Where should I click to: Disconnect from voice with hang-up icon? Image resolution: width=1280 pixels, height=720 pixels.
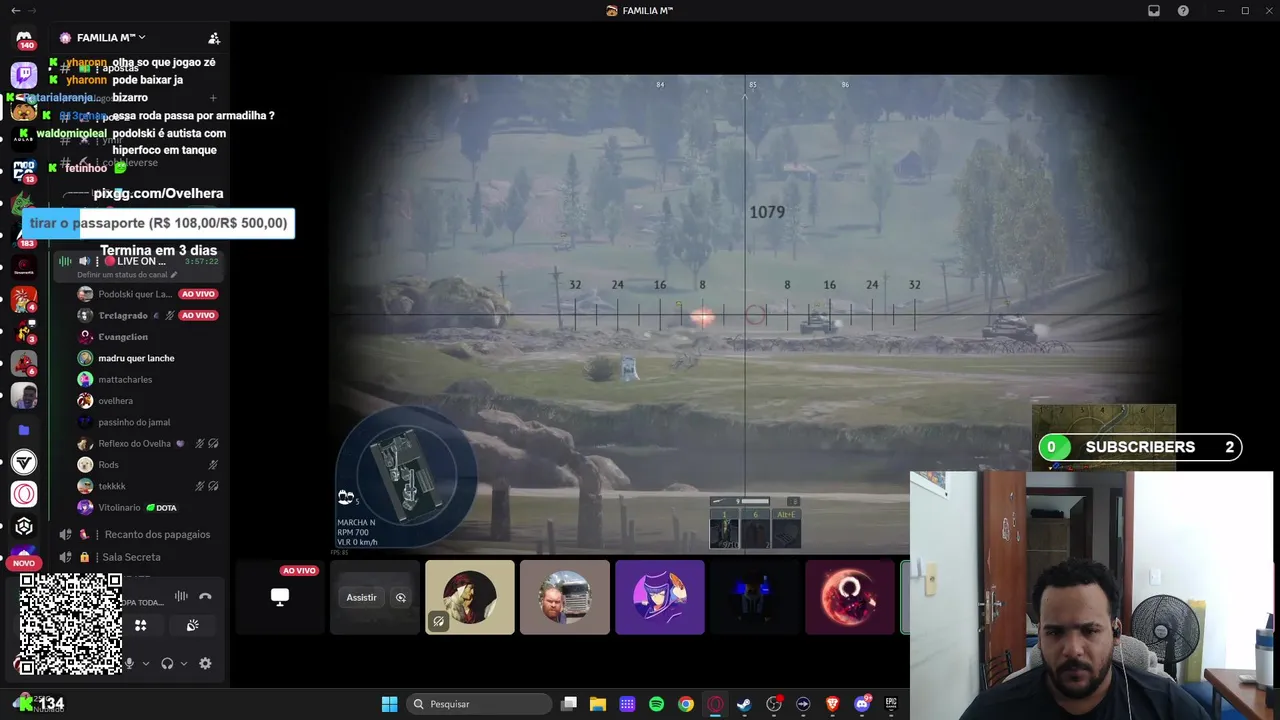pos(205,596)
